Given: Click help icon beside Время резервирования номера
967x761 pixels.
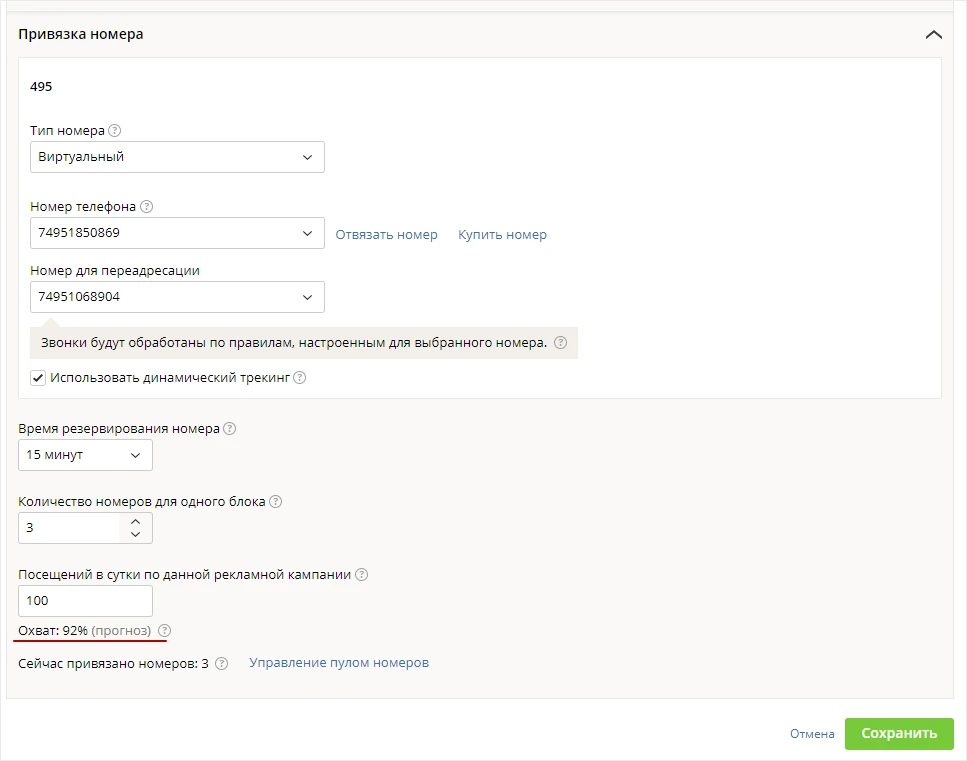Looking at the screenshot, I should [229, 429].
